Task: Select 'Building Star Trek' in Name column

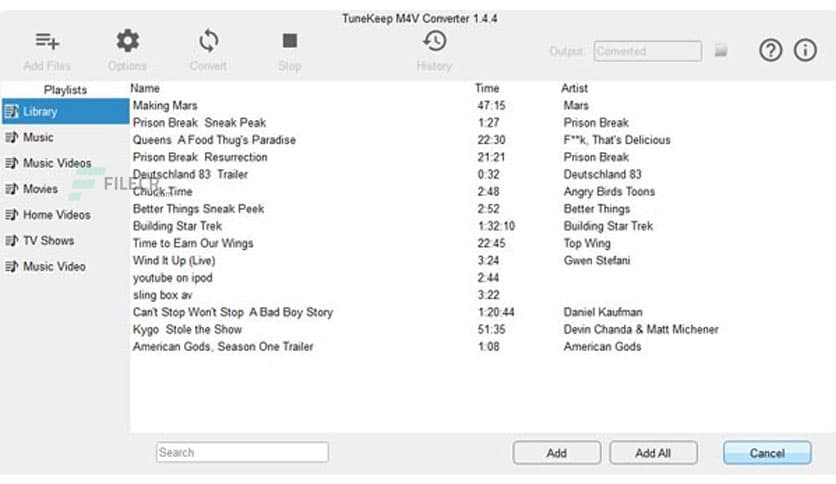Action: tap(178, 226)
